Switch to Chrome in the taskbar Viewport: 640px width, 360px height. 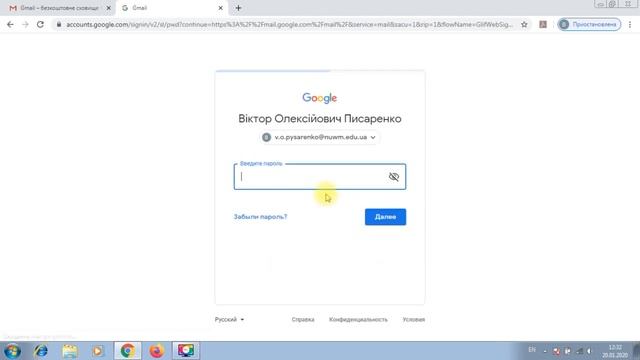coord(127,351)
